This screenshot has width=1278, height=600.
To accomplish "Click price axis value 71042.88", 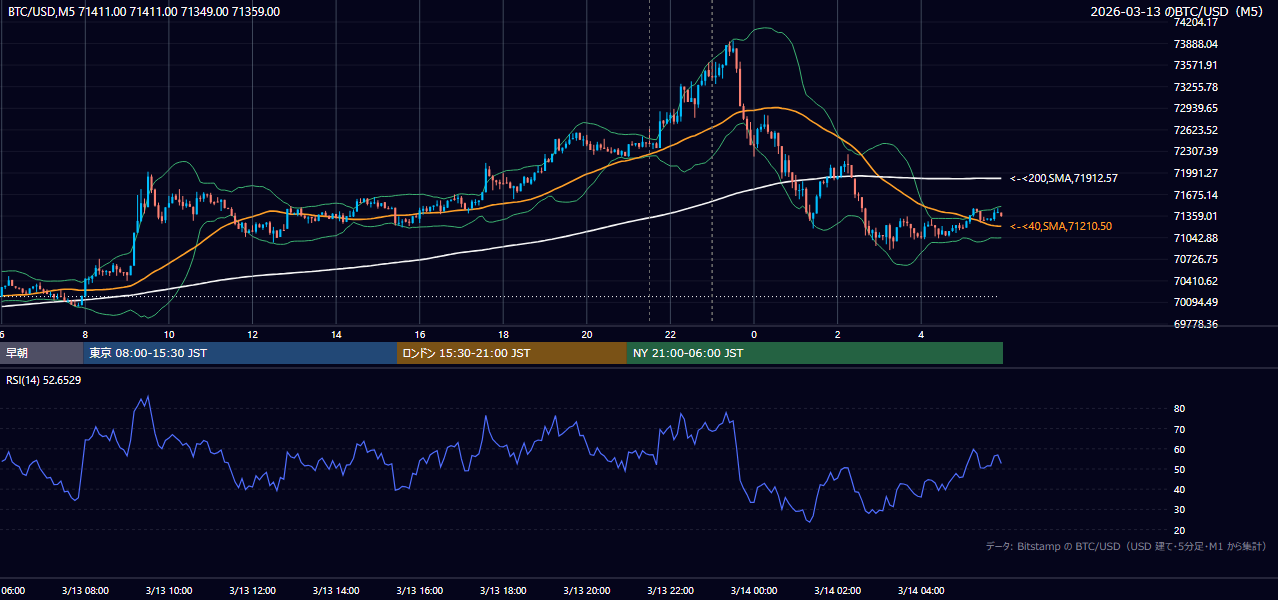I will coord(1196,238).
